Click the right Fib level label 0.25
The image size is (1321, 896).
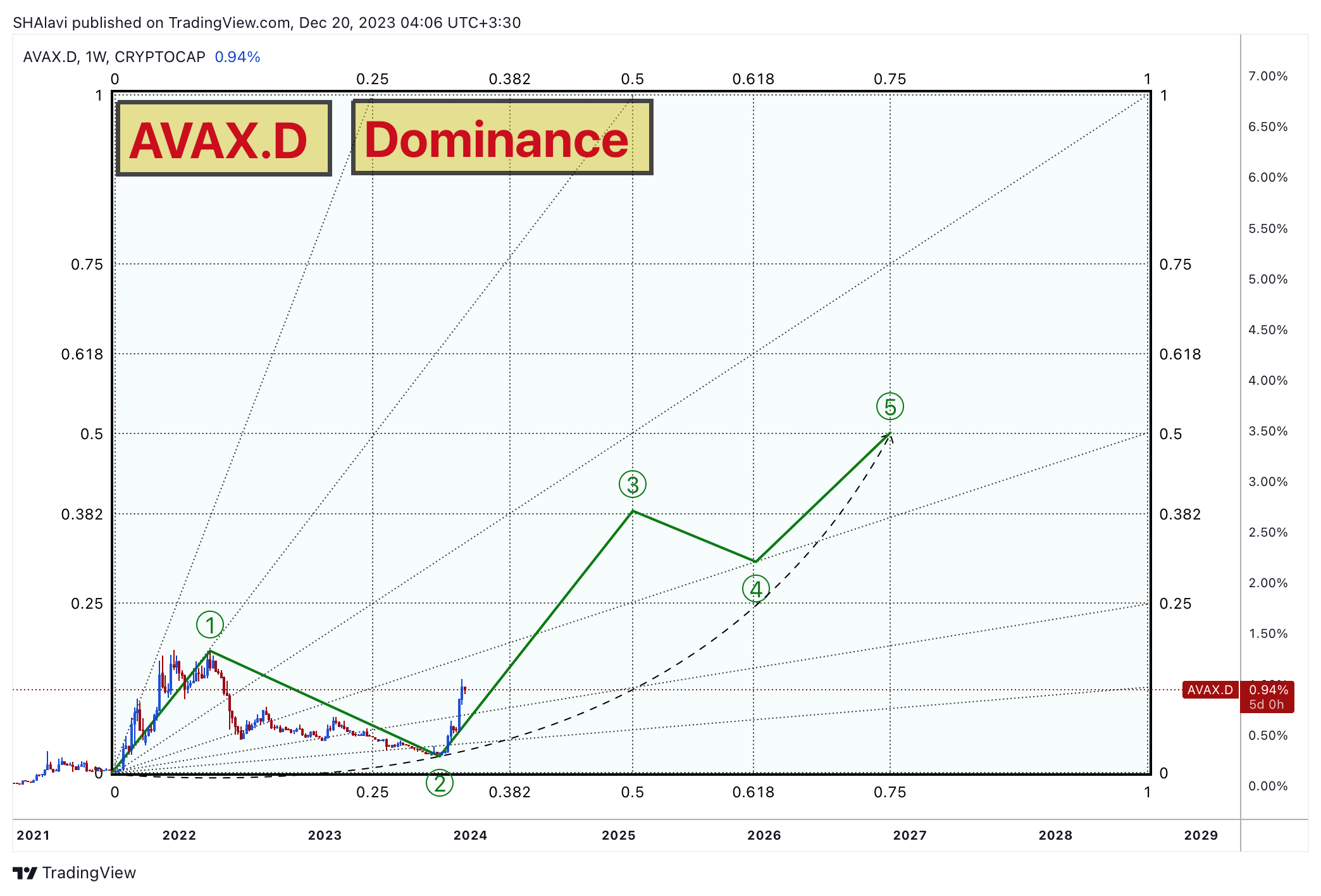[1175, 604]
